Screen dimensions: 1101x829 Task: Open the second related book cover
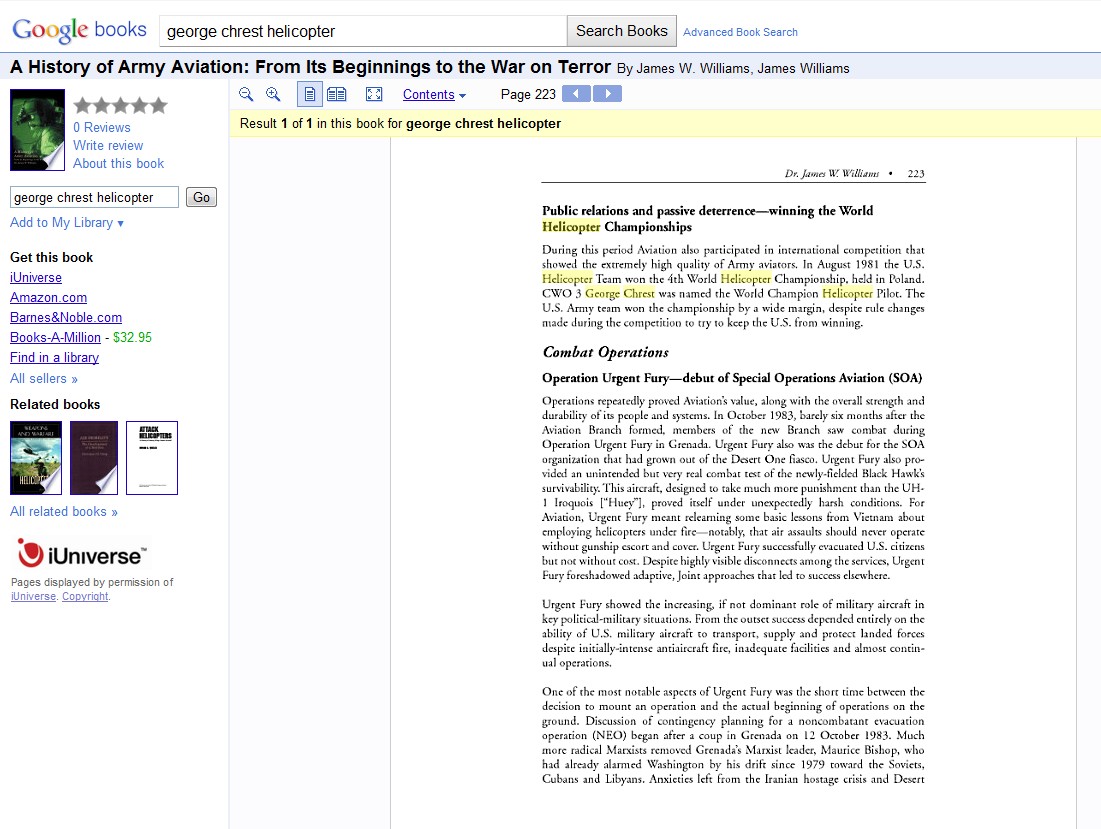point(94,458)
